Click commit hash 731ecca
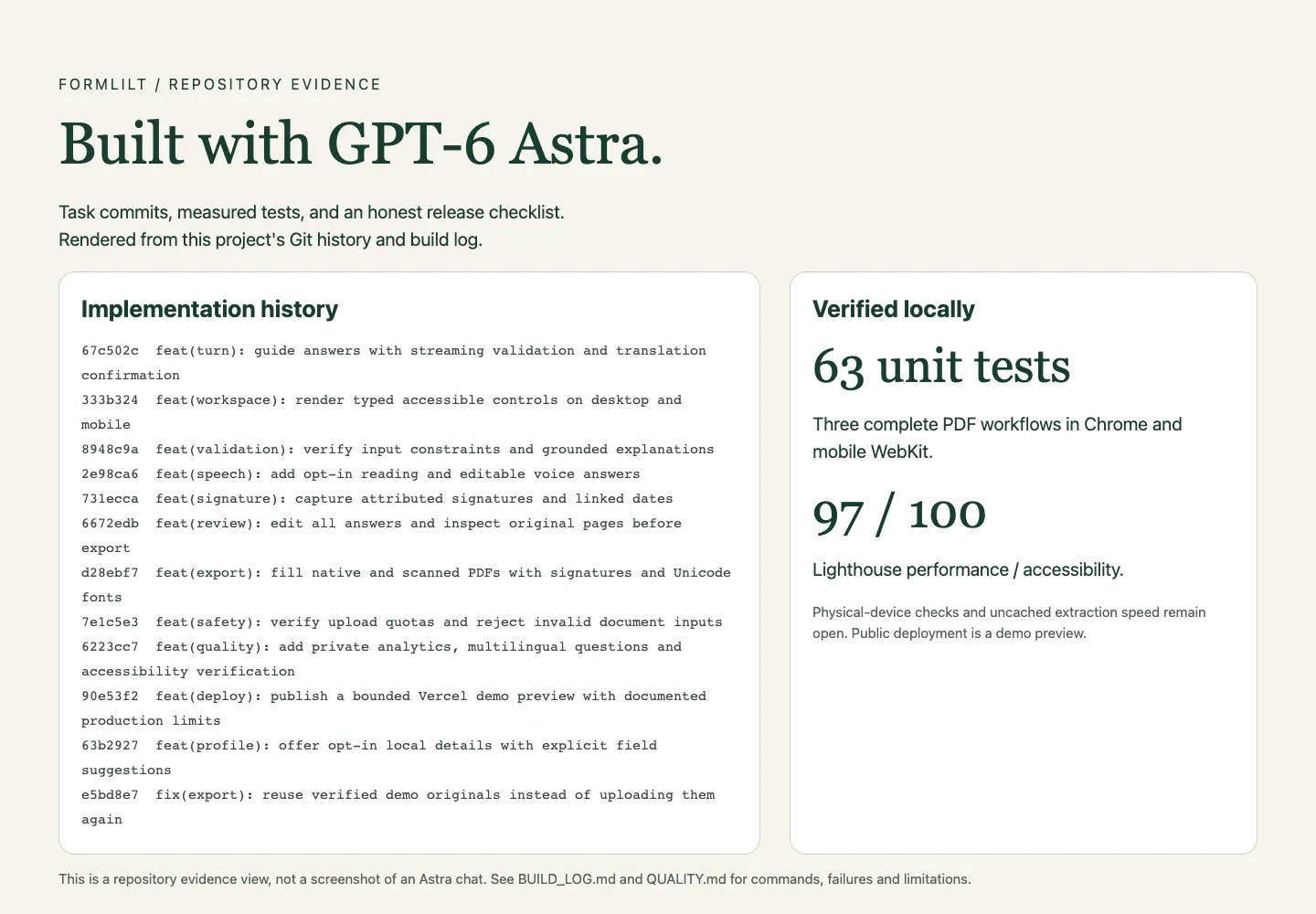Screen dimensions: 1316x914 [x=110, y=499]
